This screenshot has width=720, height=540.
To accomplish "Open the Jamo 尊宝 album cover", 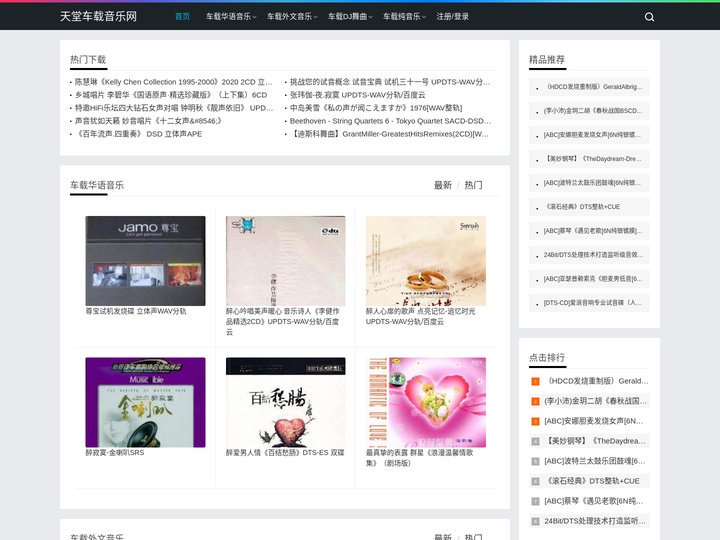I will 145,261.
